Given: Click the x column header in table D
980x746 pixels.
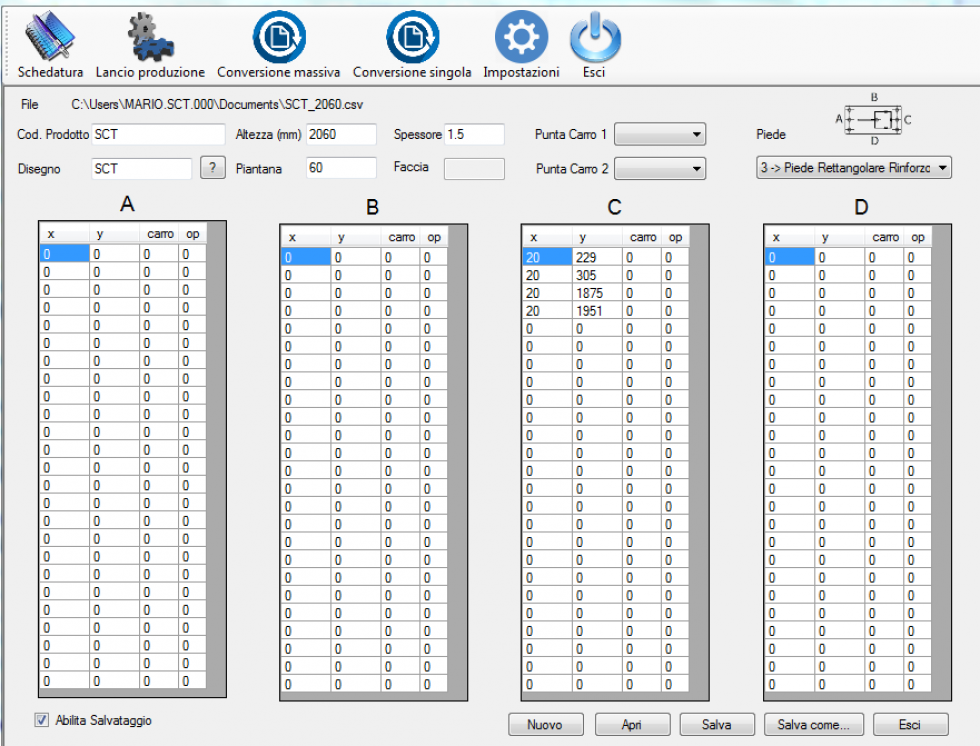Looking at the screenshot, I should pyautogui.click(x=789, y=237).
